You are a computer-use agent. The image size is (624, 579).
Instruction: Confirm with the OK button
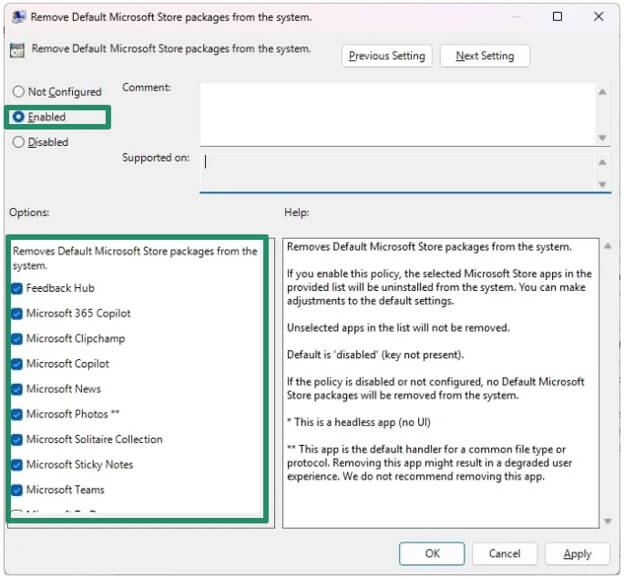click(432, 554)
